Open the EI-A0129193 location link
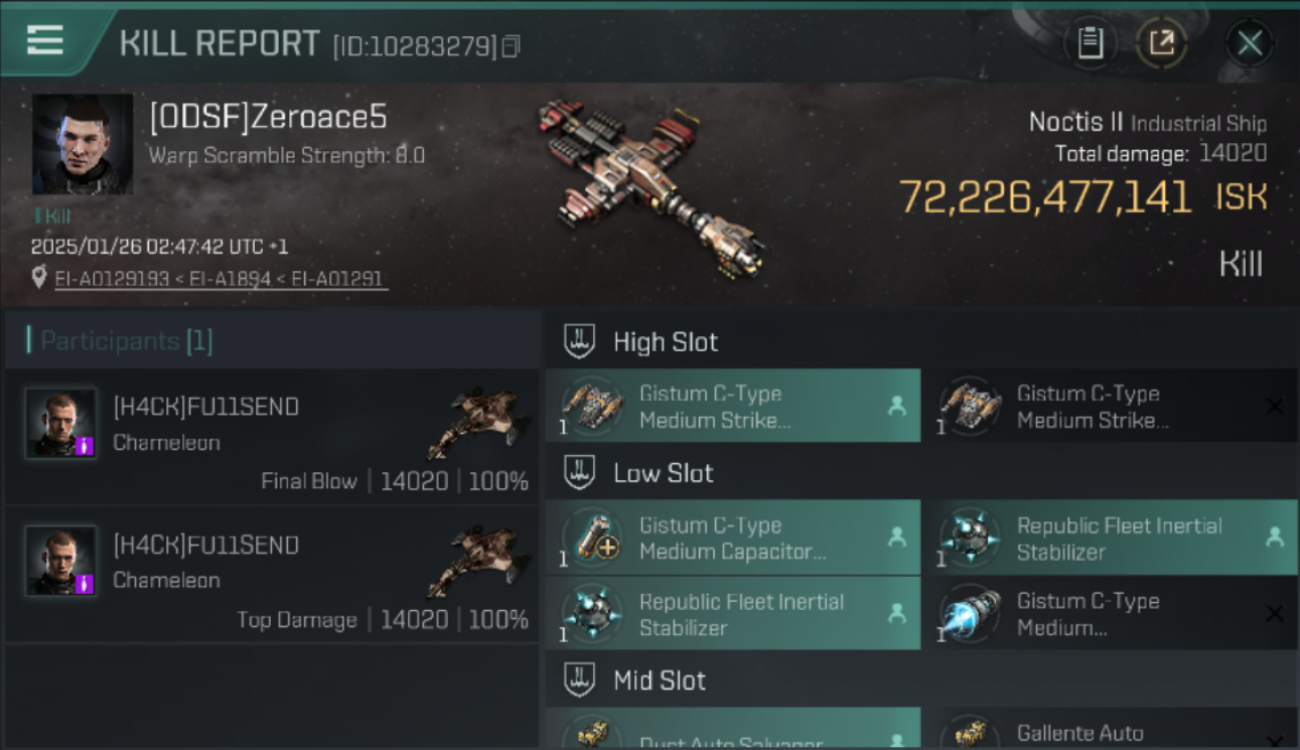 tap(111, 279)
